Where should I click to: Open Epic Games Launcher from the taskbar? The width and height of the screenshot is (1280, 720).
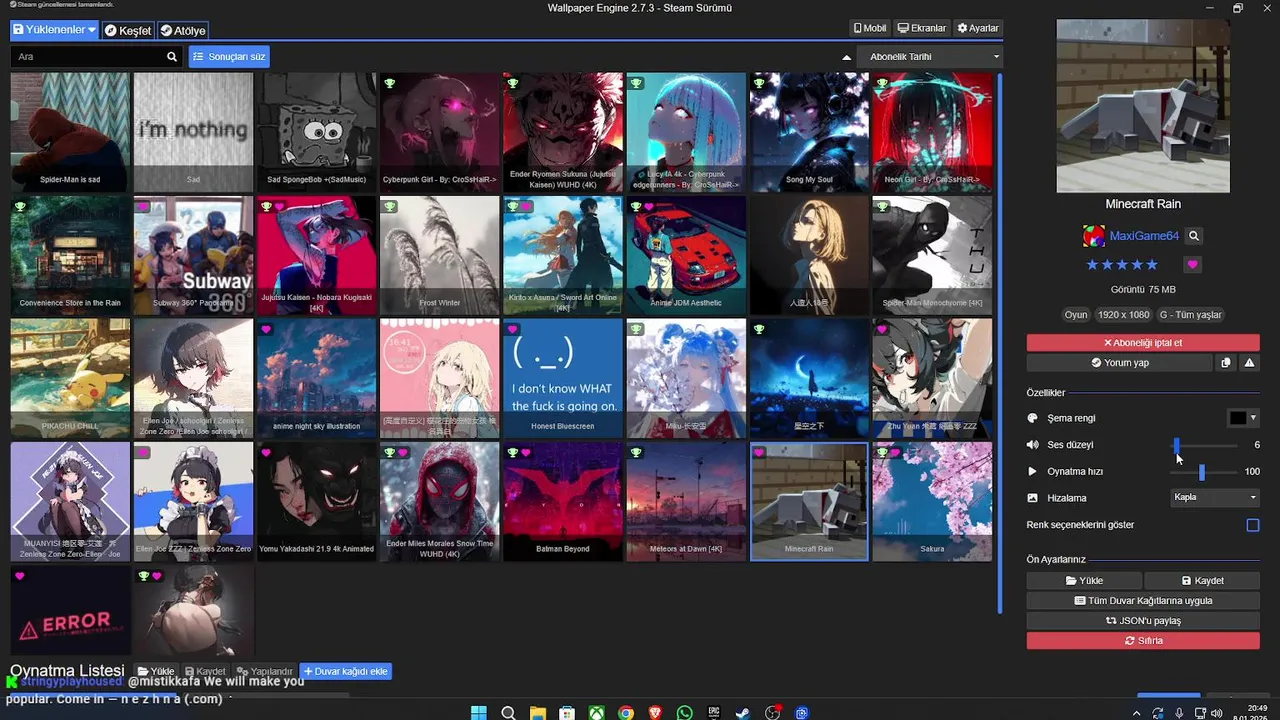tap(714, 713)
